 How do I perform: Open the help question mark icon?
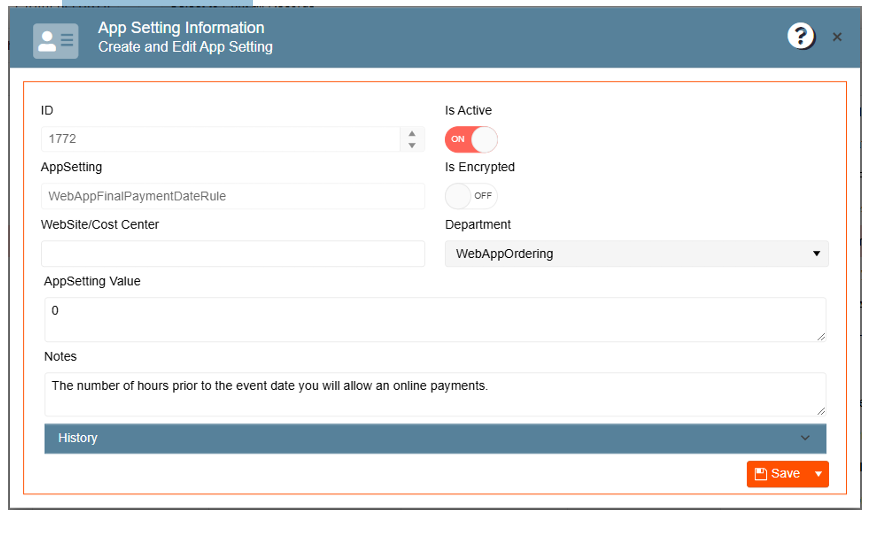[x=801, y=37]
